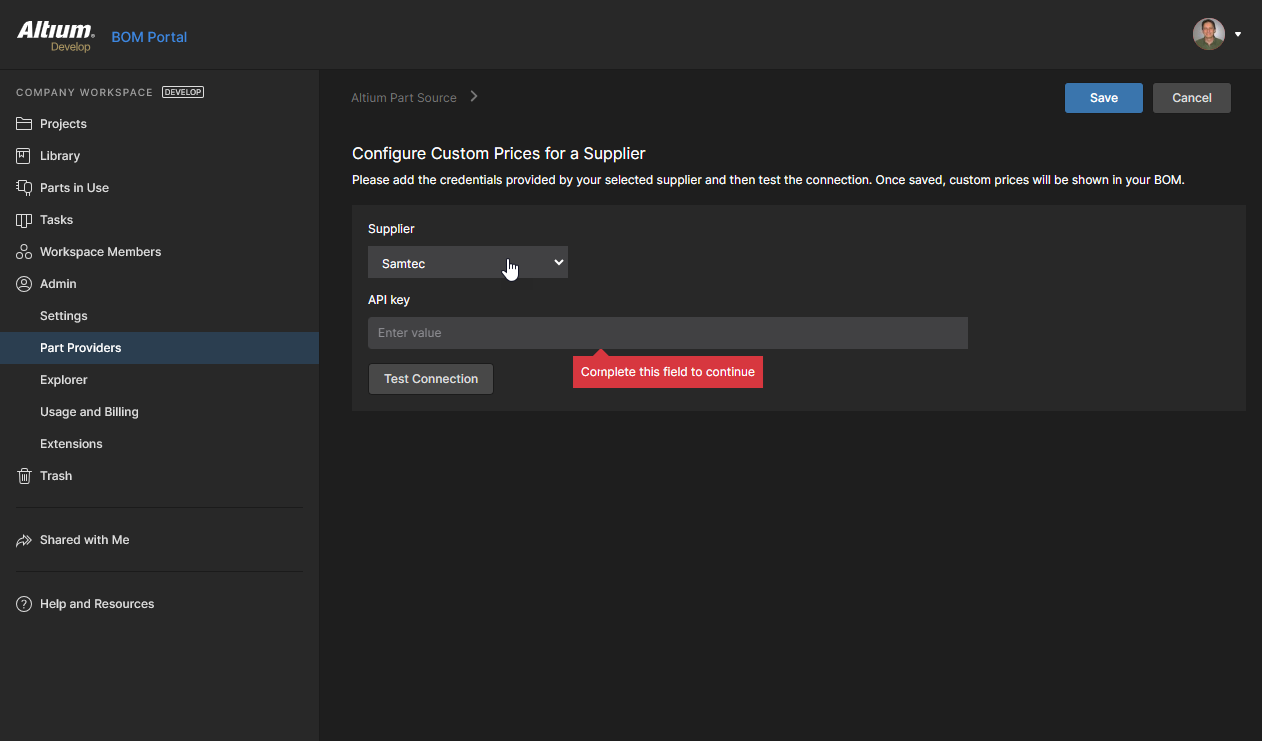Open the Supplier dropdown showing Samtec
Viewport: 1262px width, 741px height.
tap(467, 263)
